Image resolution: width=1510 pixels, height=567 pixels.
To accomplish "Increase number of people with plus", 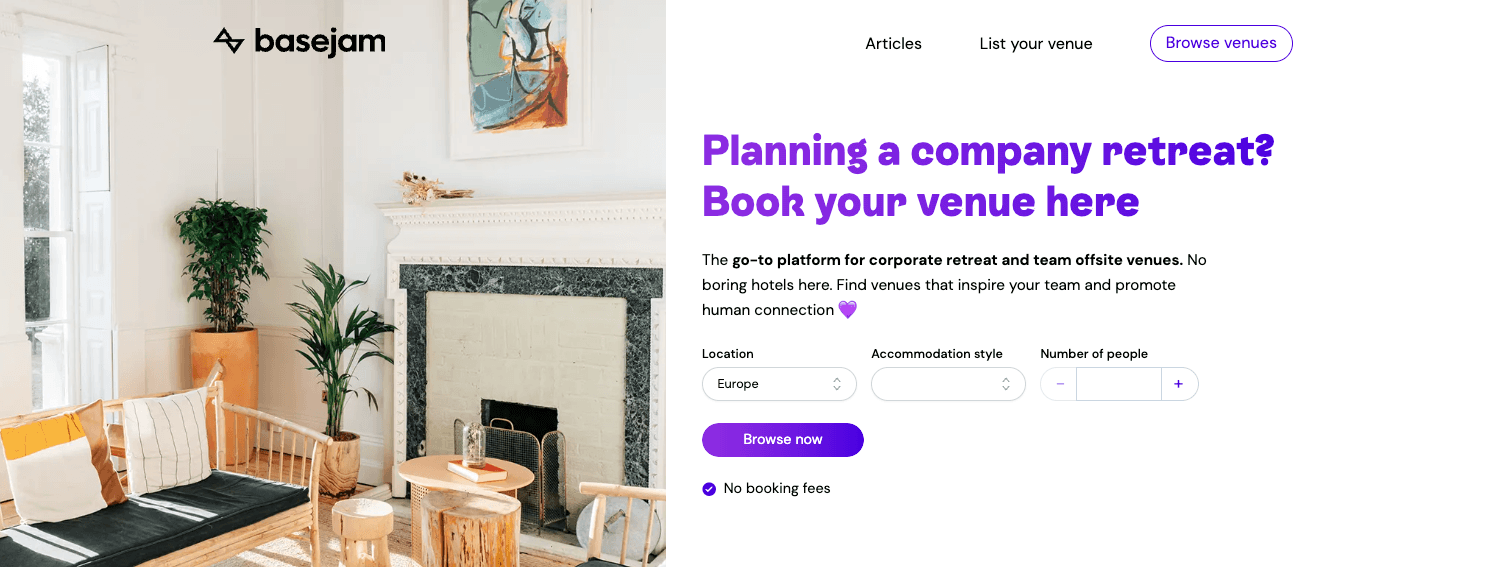I will (1179, 384).
